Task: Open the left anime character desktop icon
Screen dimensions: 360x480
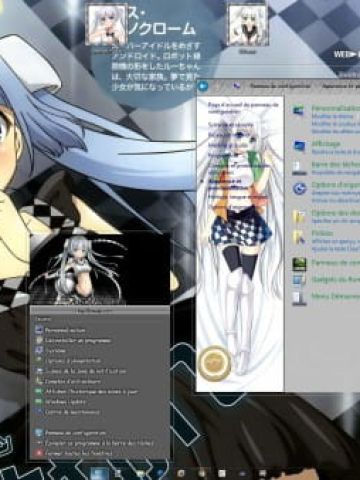Action: pyautogui.click(x=106, y=24)
